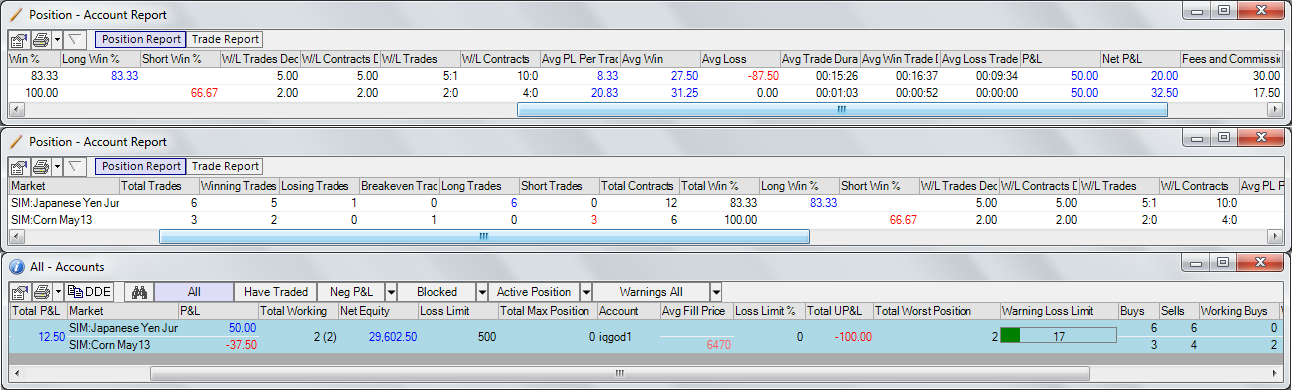Screen dimensions: 1292x391
Task: Open the Warnings All dropdown arrow
Action: tap(716, 292)
